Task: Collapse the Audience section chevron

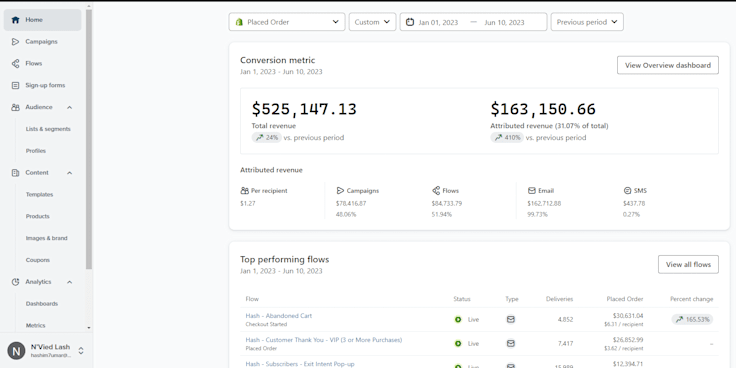Action: pyautogui.click(x=69, y=107)
